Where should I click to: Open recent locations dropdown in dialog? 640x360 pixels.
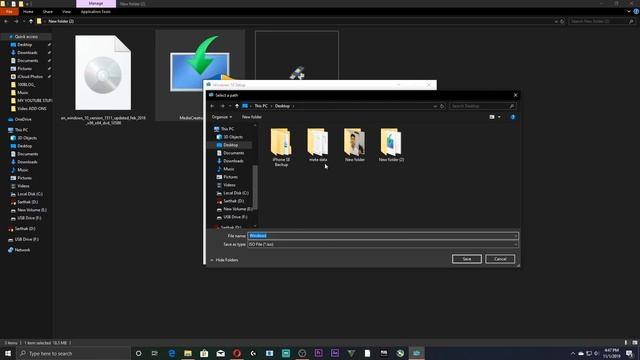coord(230,106)
